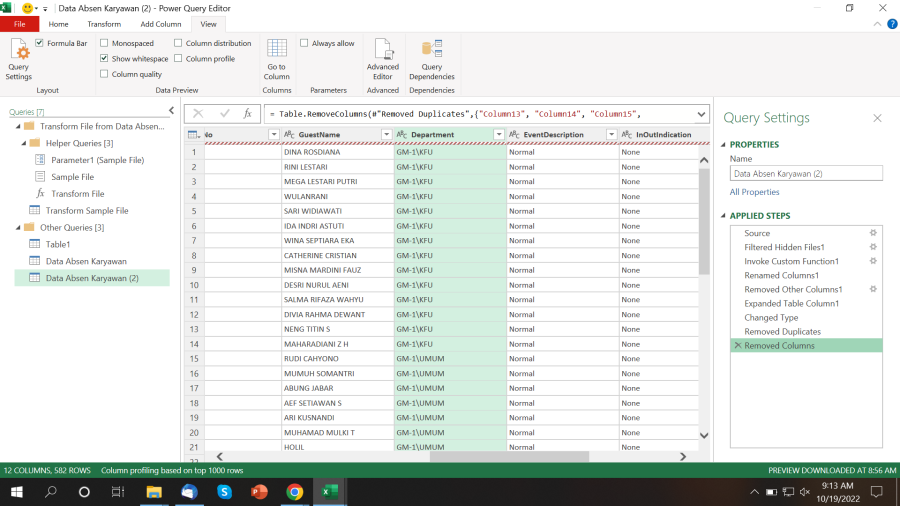The width and height of the screenshot is (900, 506).
Task: Open the File menu tab
Action: (x=20, y=24)
